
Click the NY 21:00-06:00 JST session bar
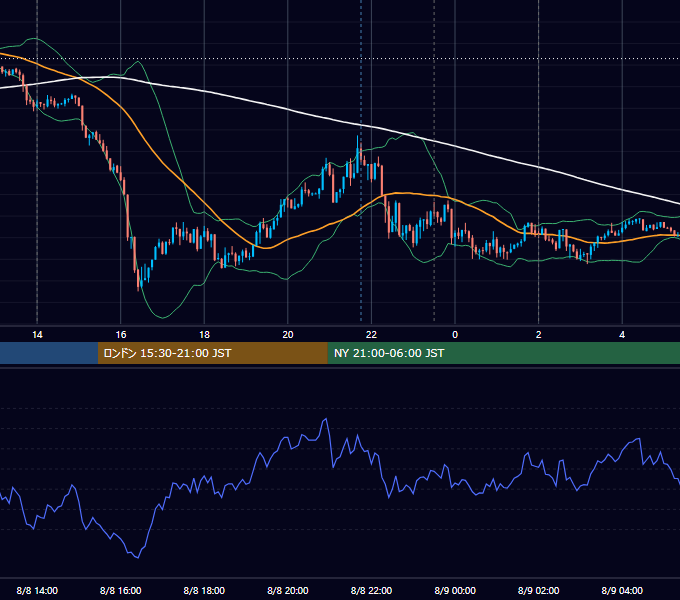point(503,353)
